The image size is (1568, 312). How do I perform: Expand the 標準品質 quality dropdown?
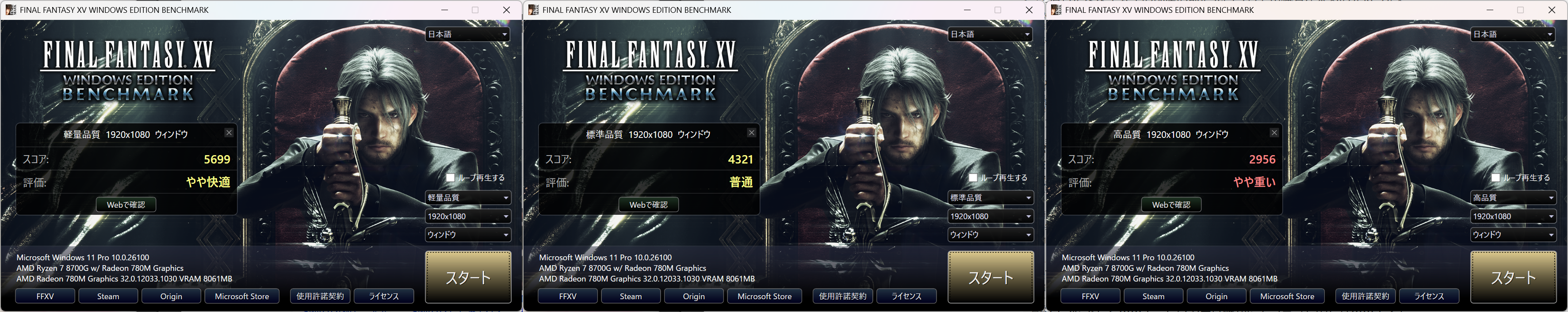tap(991, 198)
